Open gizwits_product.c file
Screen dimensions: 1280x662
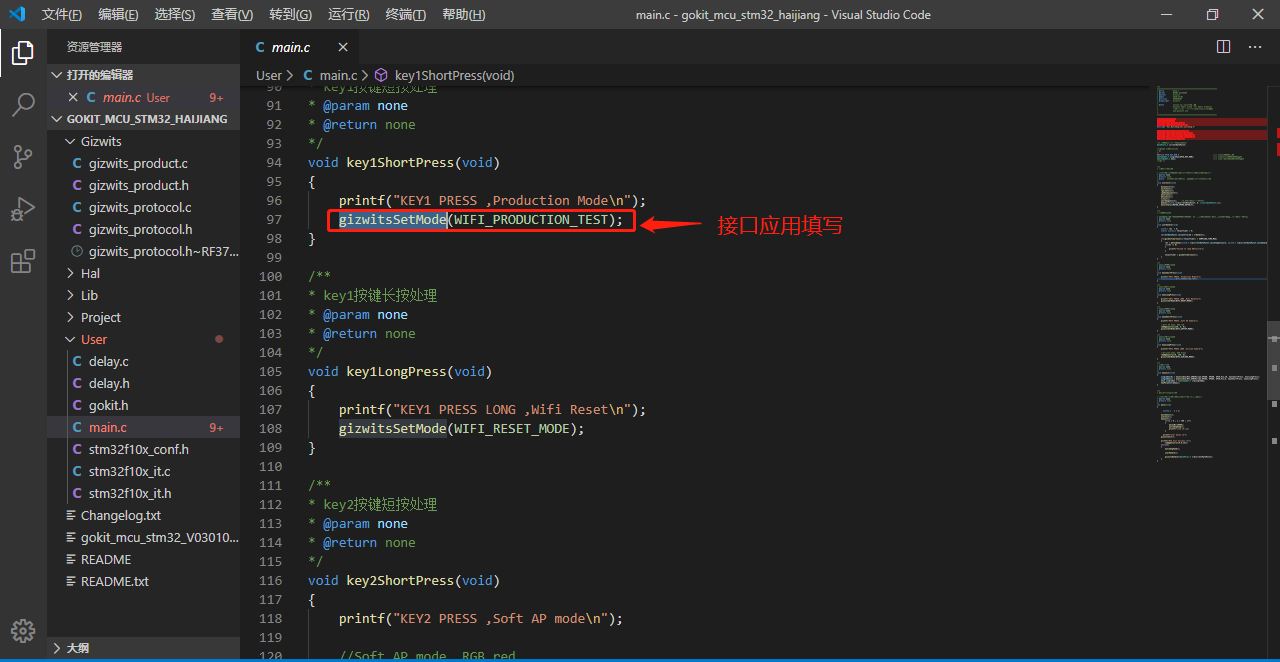tap(138, 163)
